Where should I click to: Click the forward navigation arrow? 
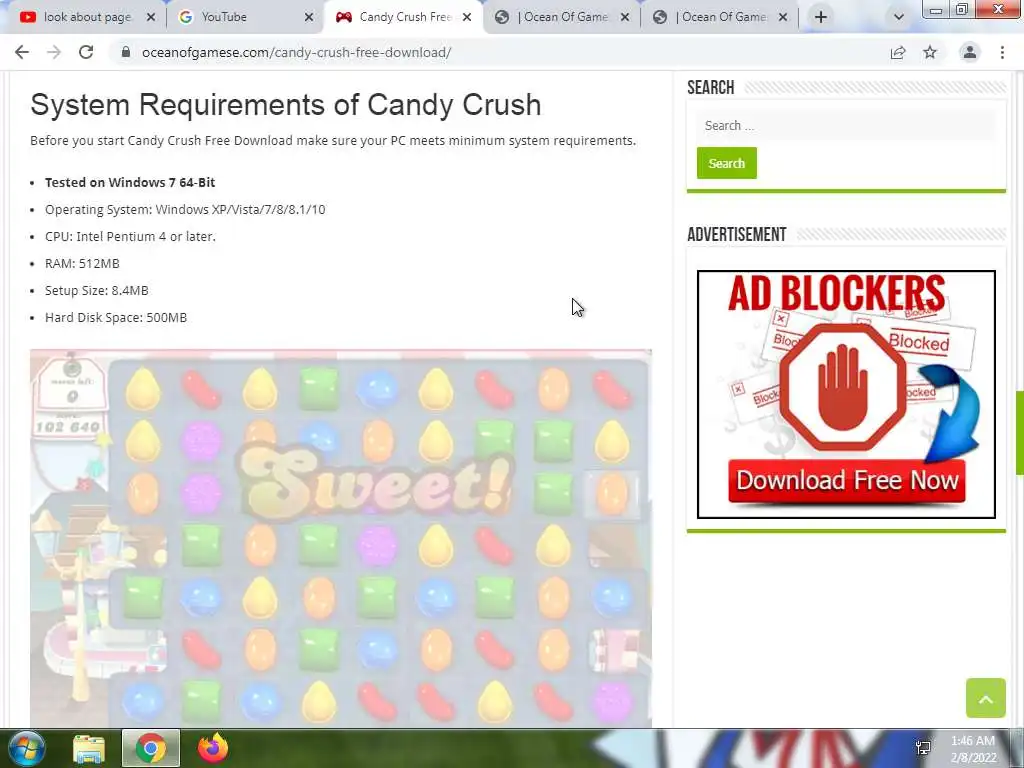(54, 52)
